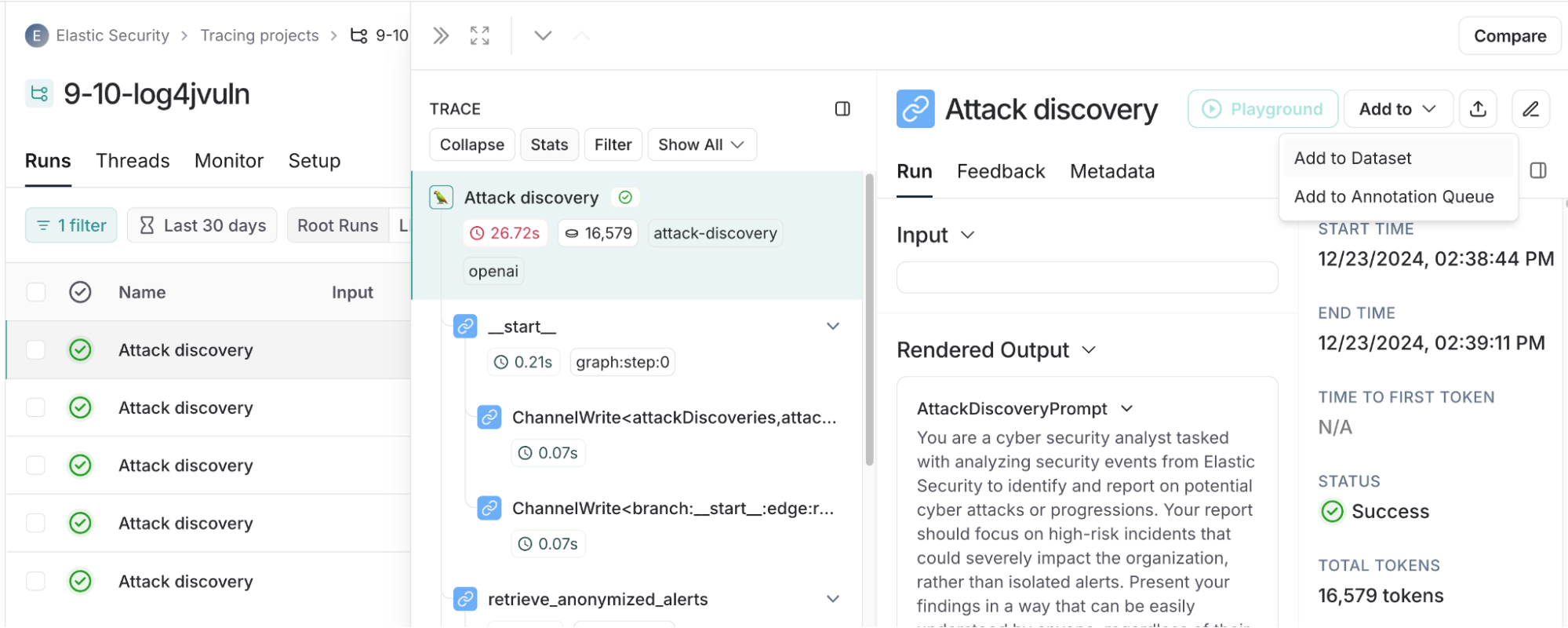This screenshot has width=1568, height=628.
Task: Click success icon of third Attack discovery run
Action: point(80,466)
